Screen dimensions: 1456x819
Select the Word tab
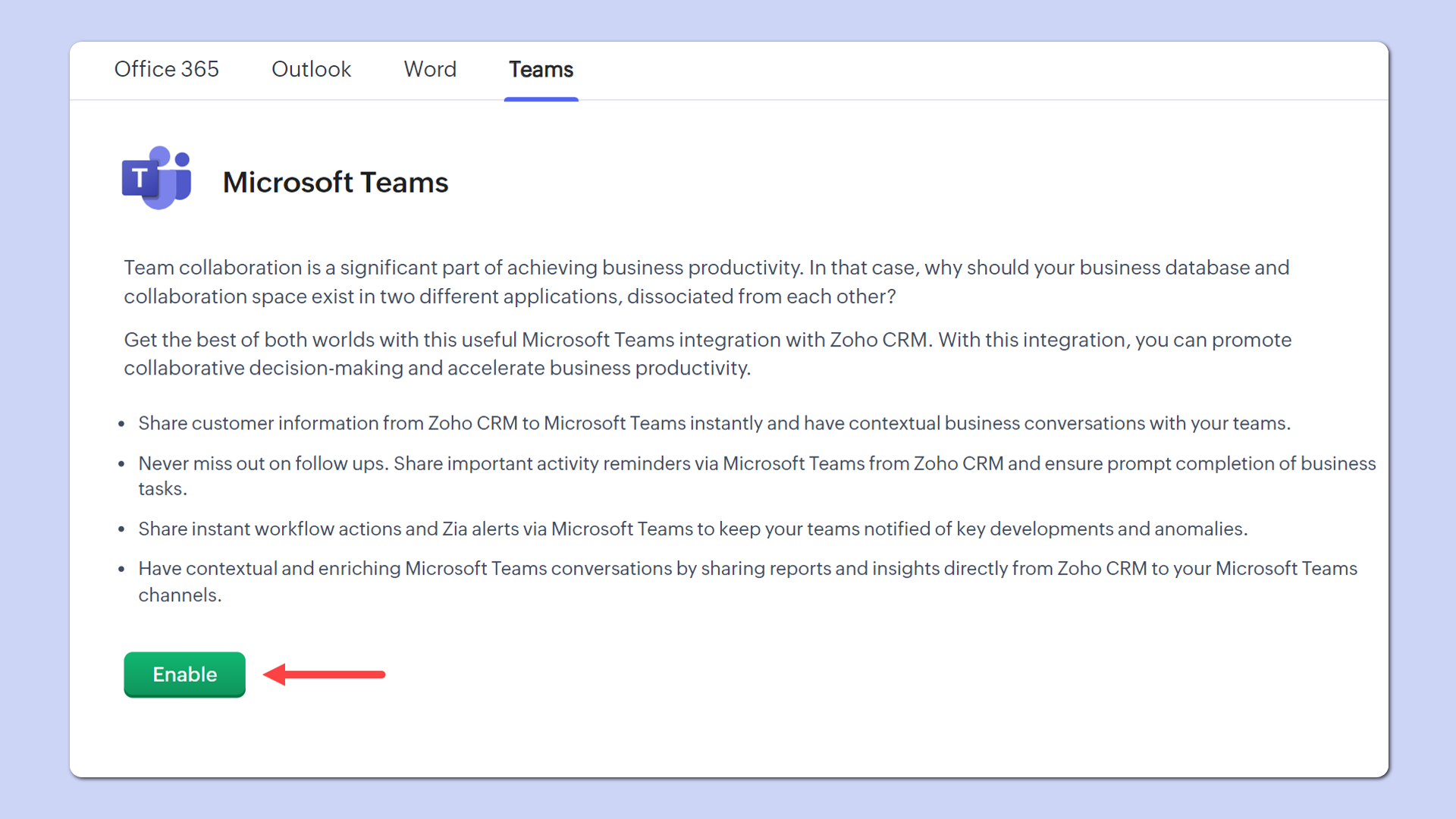430,69
